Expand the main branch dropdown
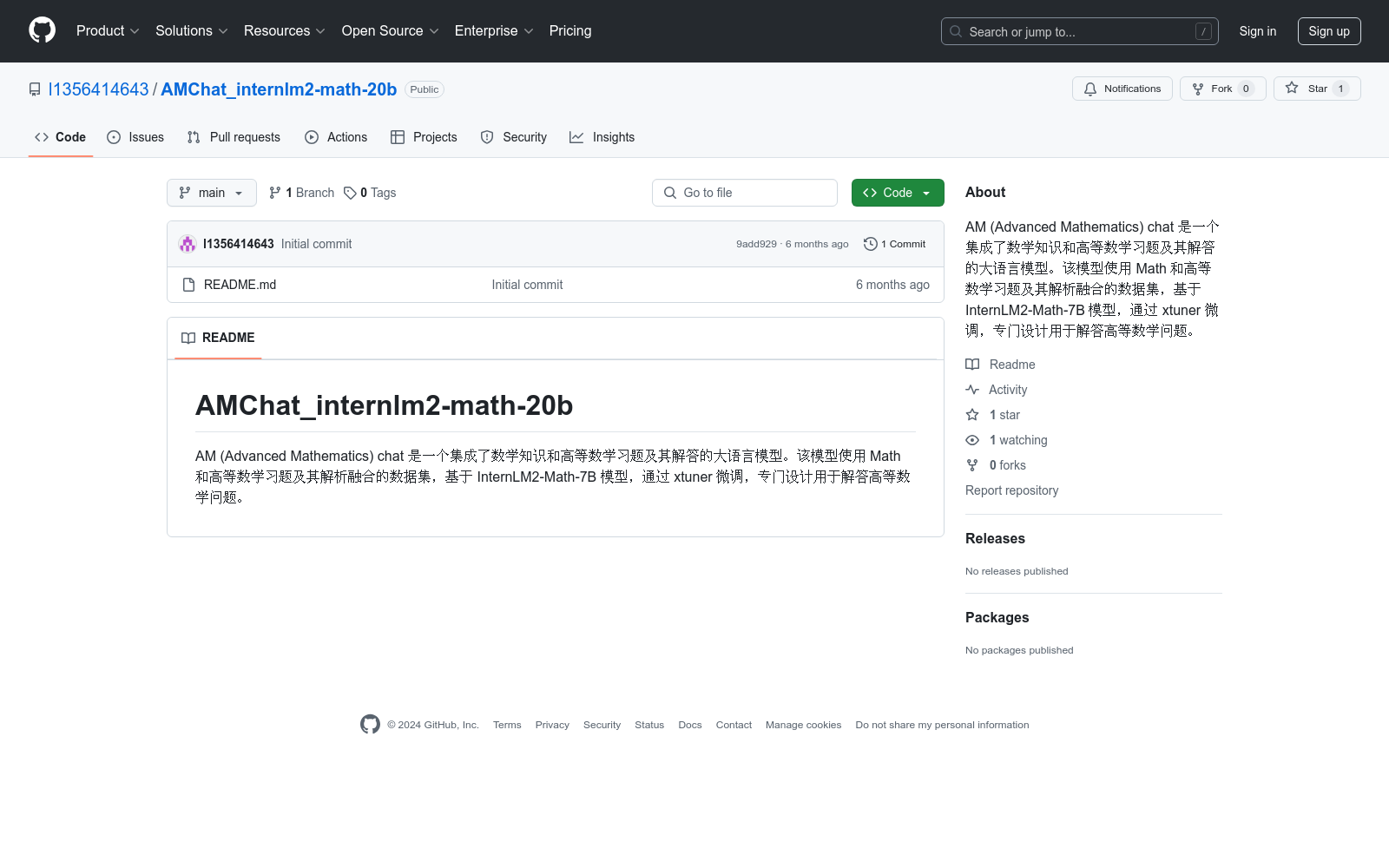This screenshot has width=1389, height=868. [211, 193]
